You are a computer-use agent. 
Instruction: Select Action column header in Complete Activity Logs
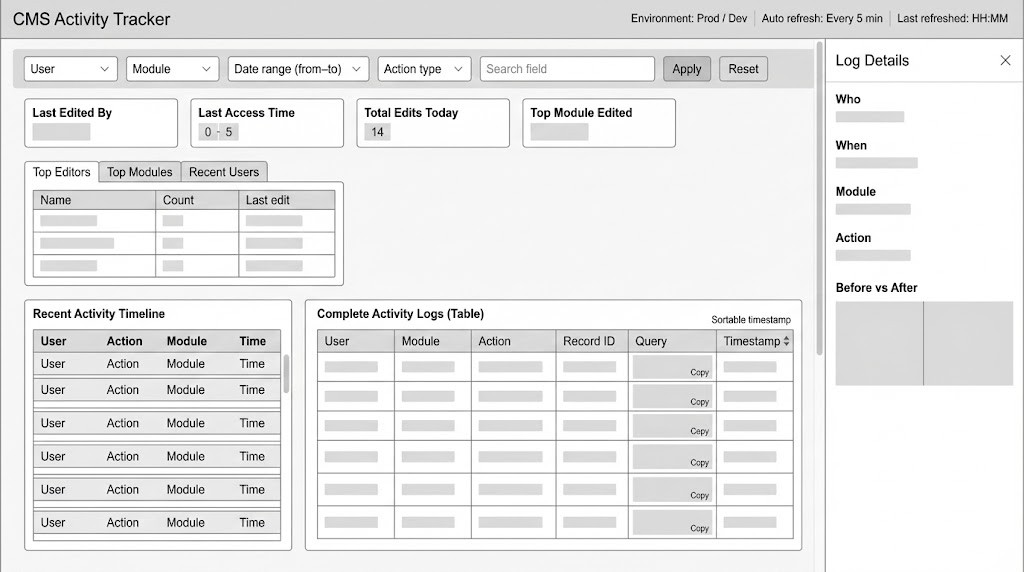coord(513,341)
